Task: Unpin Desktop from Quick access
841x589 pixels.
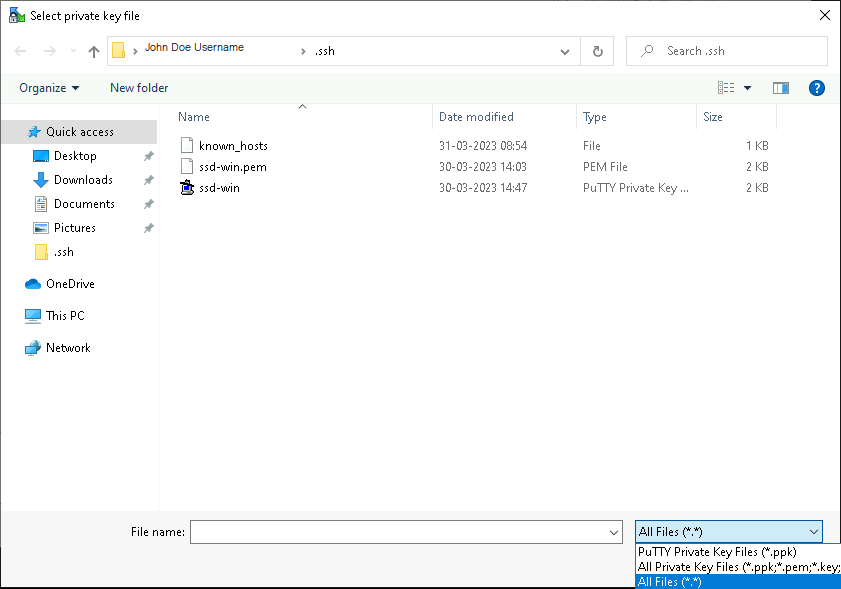Action: click(x=148, y=156)
